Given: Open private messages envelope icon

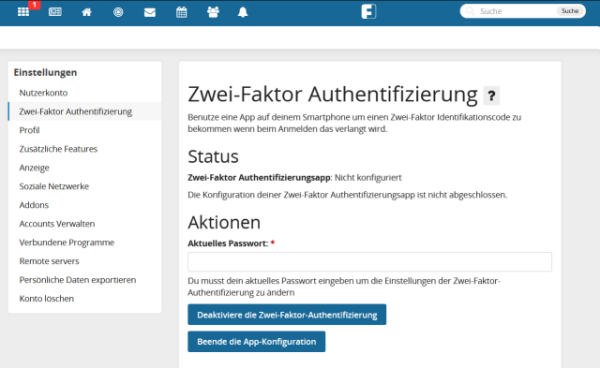Looking at the screenshot, I should click(150, 13).
